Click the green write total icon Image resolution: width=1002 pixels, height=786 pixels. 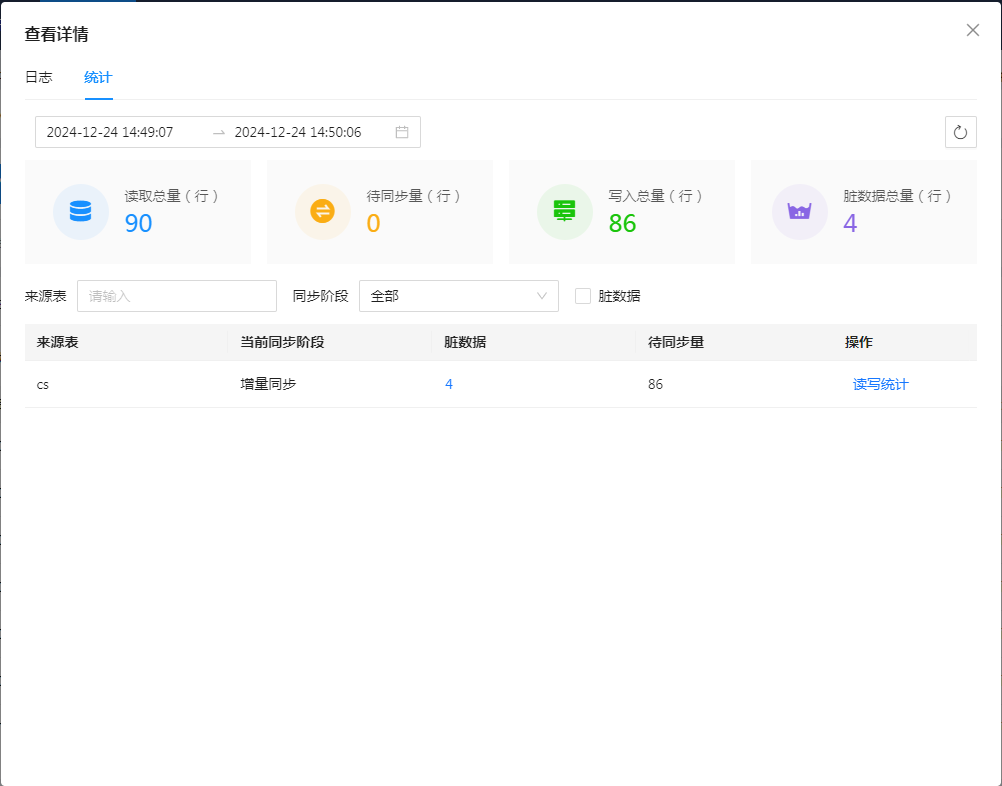[x=564, y=212]
